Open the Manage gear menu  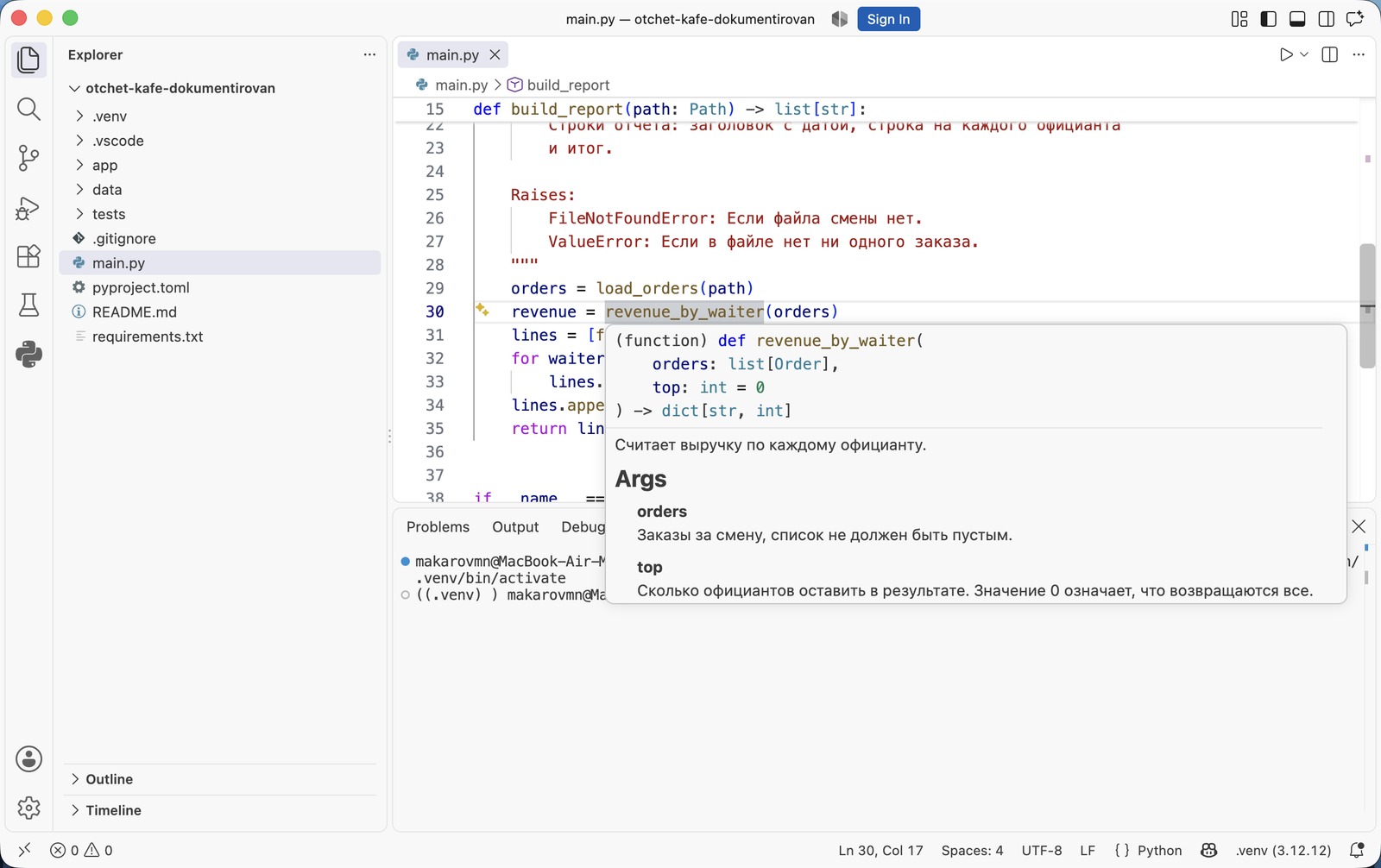[x=28, y=808]
